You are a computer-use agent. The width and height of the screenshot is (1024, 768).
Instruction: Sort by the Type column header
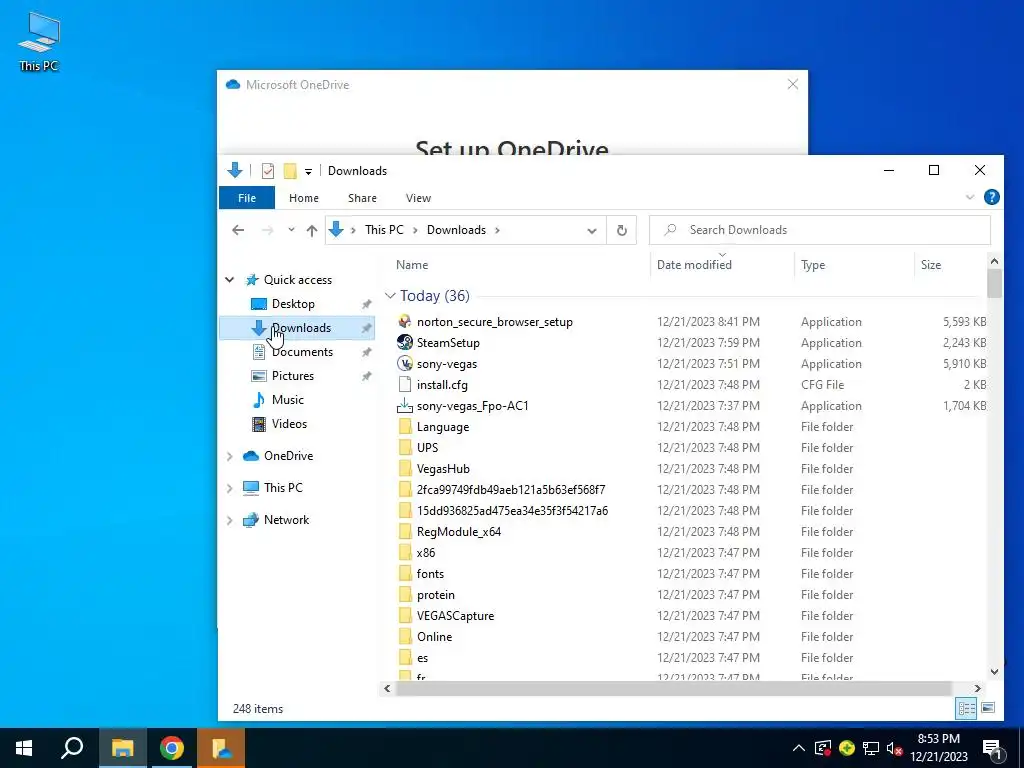[x=812, y=264]
